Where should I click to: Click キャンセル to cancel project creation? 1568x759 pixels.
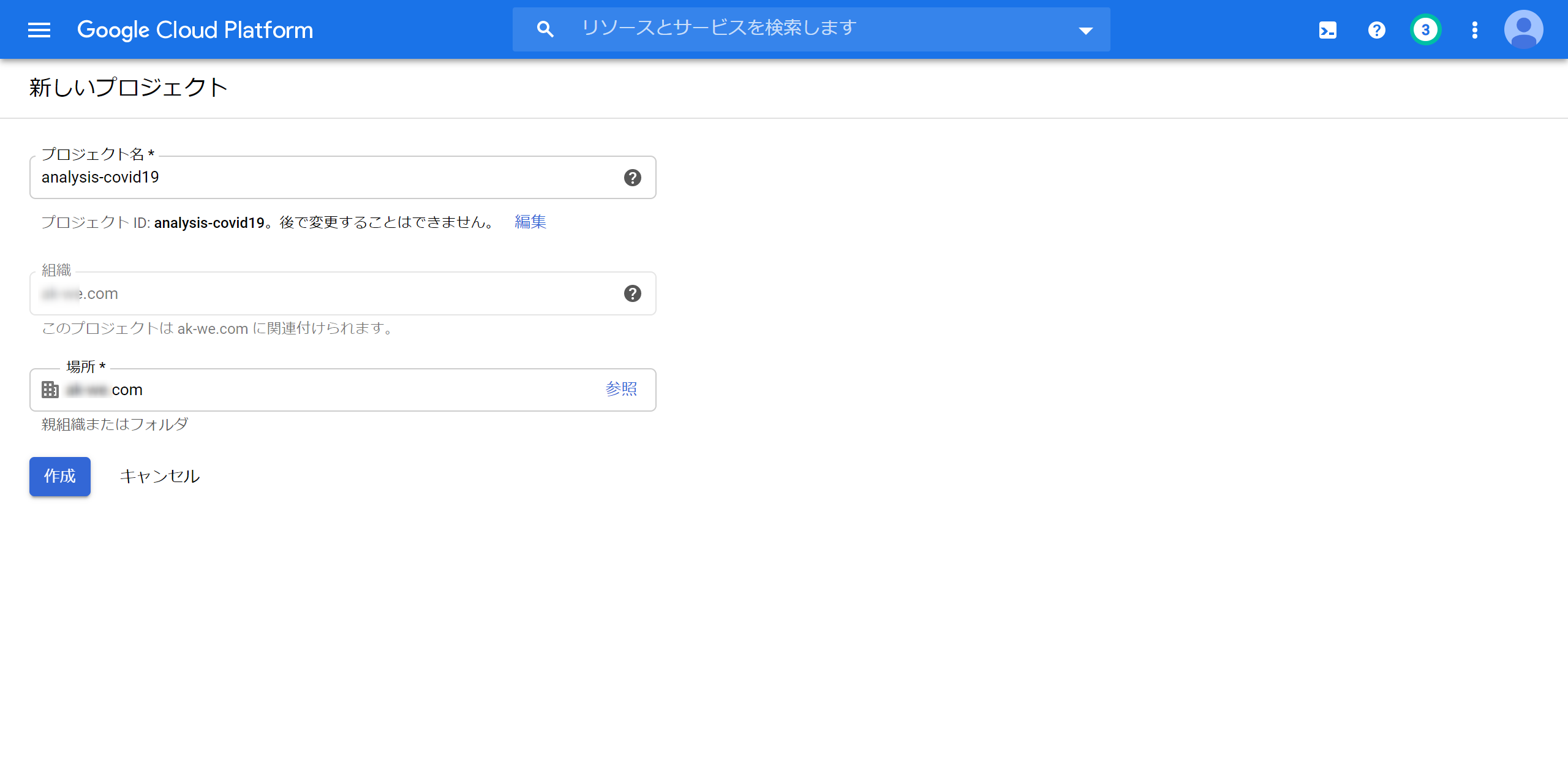click(x=160, y=476)
